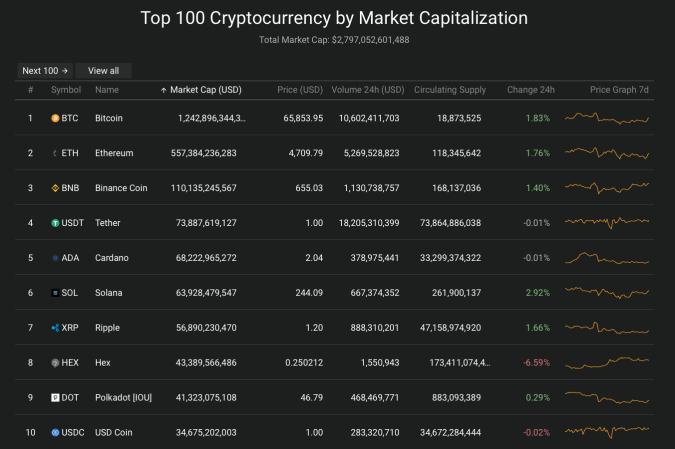Click the Ripple XRP coin icon
Viewport: 675px width, 449px height.
click(x=55, y=328)
